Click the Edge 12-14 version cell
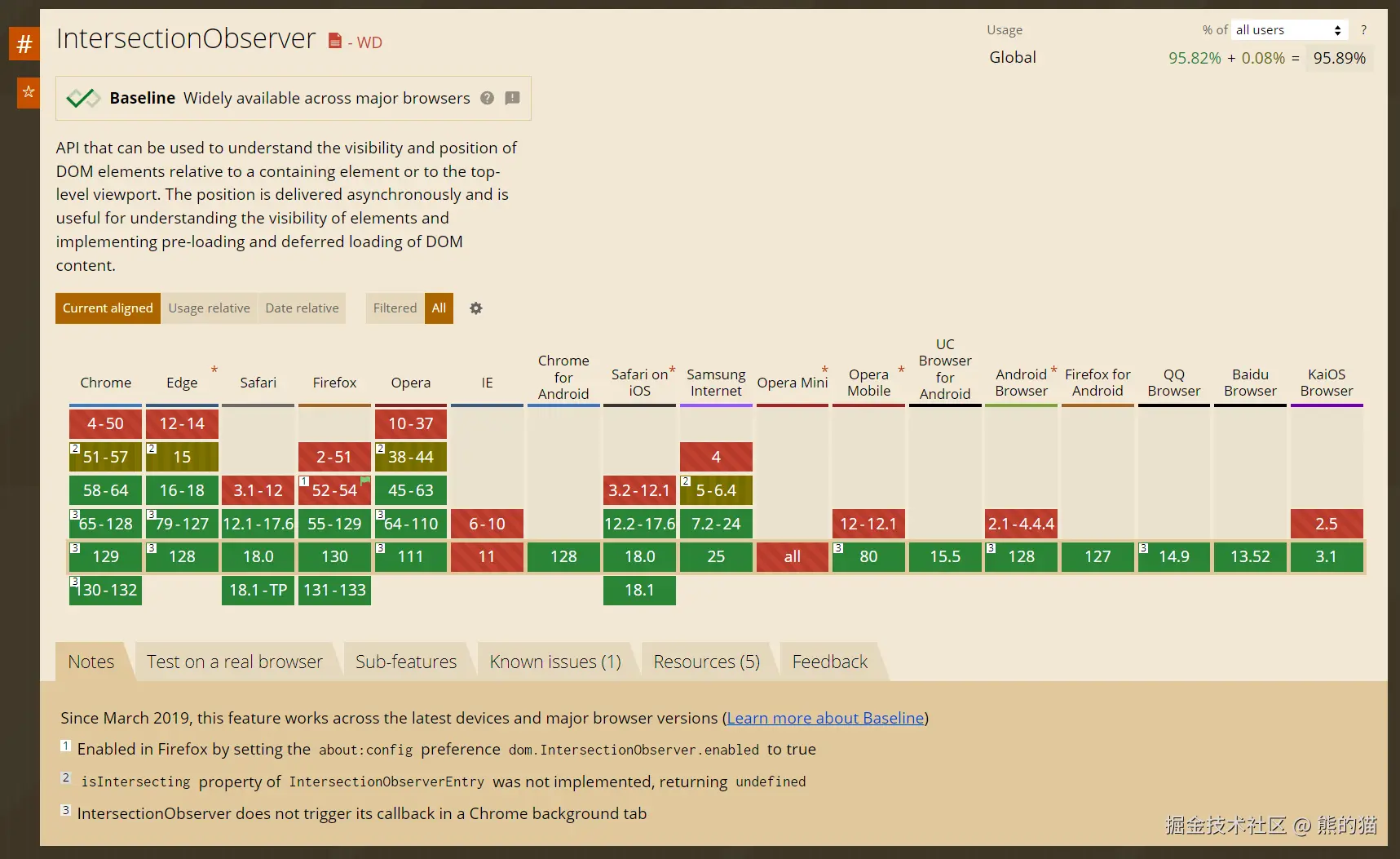 coord(182,424)
